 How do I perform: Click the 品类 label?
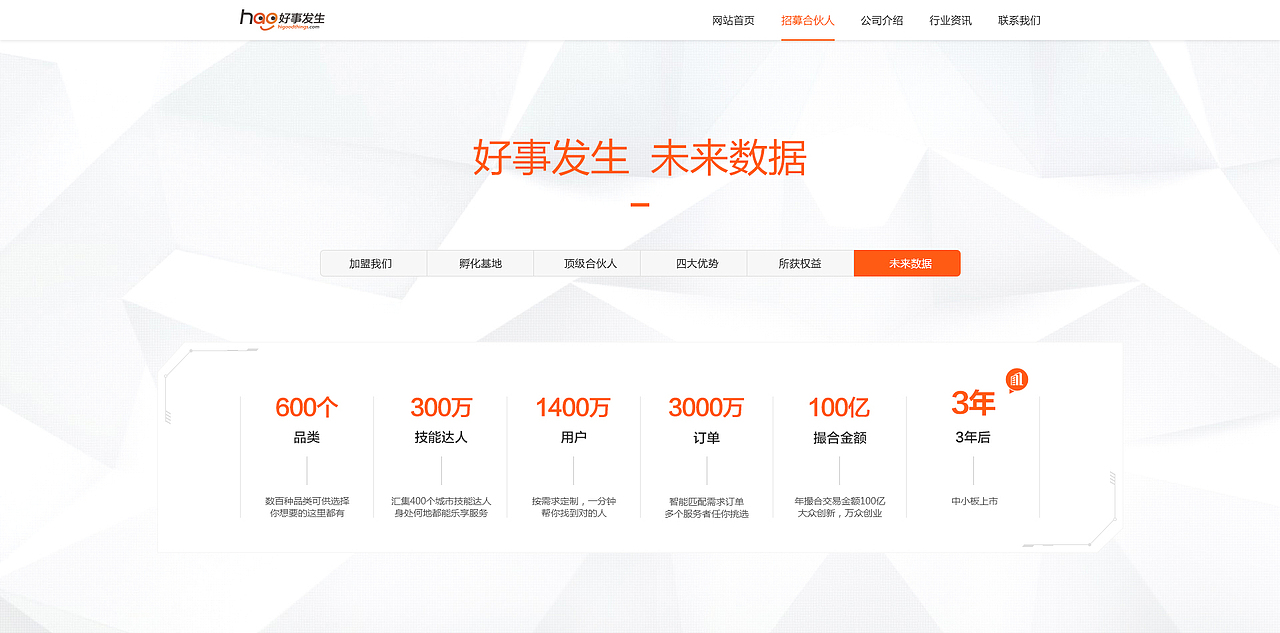(307, 438)
